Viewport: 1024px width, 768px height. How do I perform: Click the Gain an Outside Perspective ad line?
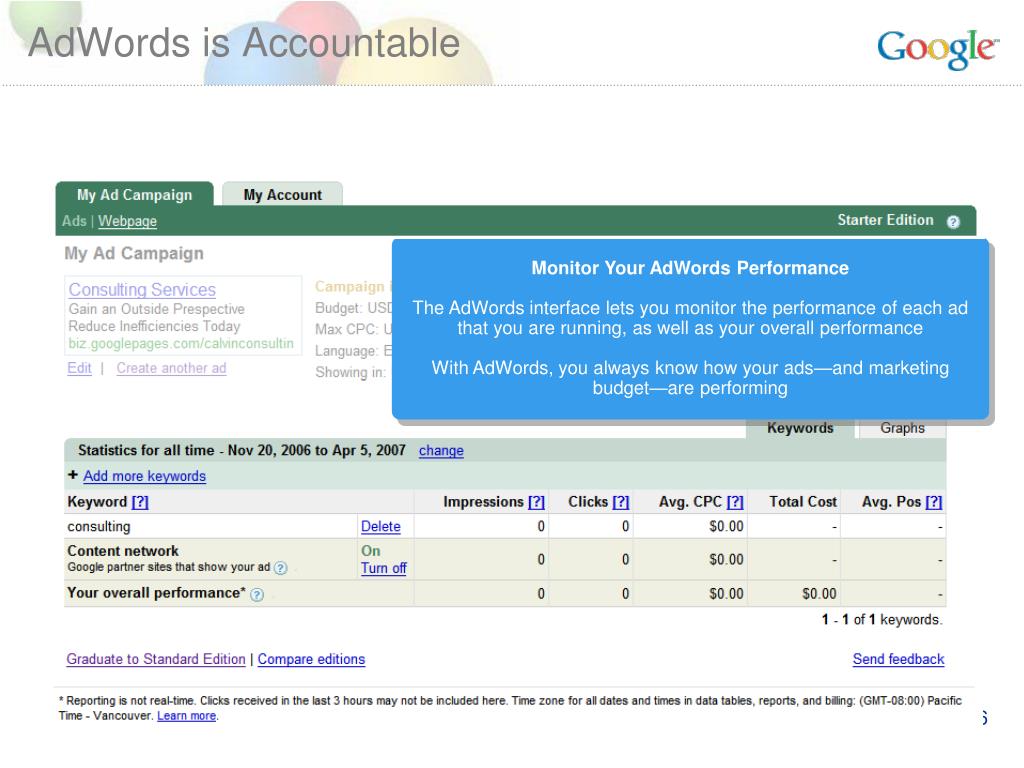pyautogui.click(x=157, y=309)
